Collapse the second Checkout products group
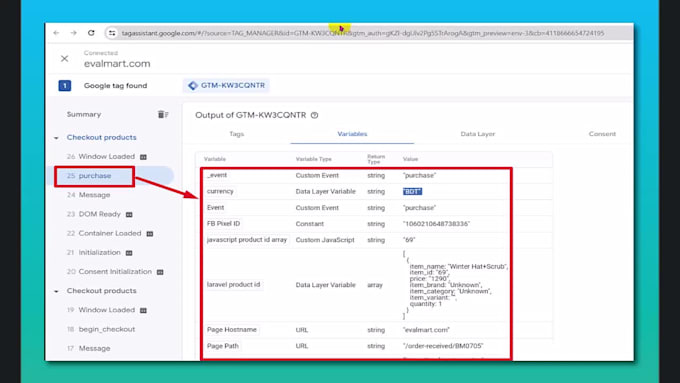This screenshot has width=680, height=383. point(56,291)
